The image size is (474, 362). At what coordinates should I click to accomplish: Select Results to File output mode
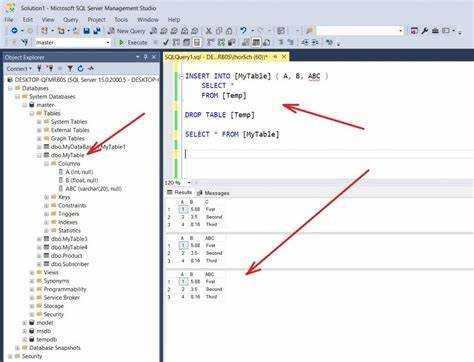click(x=266, y=42)
